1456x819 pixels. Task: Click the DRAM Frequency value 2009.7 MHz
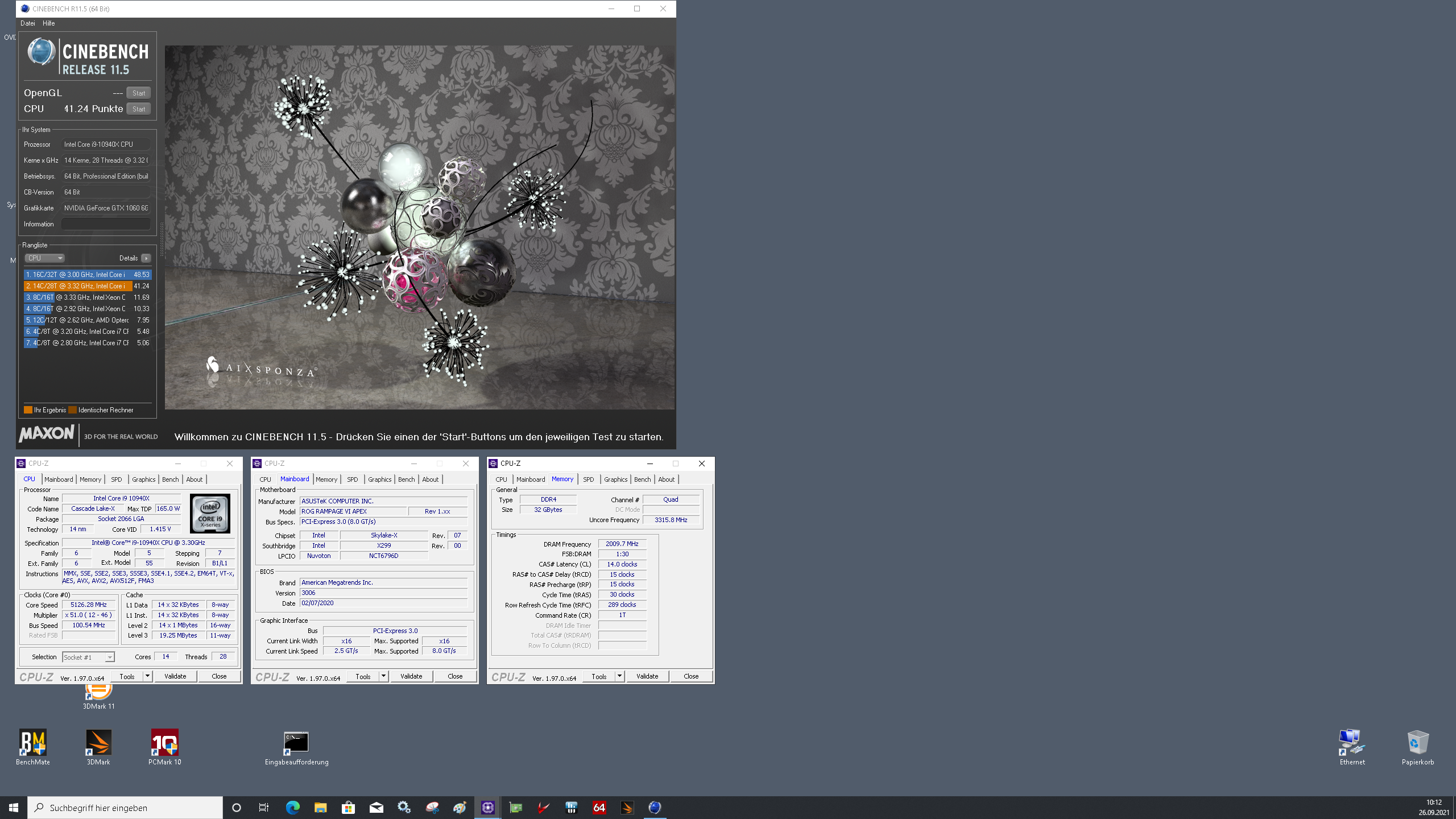tap(622, 544)
